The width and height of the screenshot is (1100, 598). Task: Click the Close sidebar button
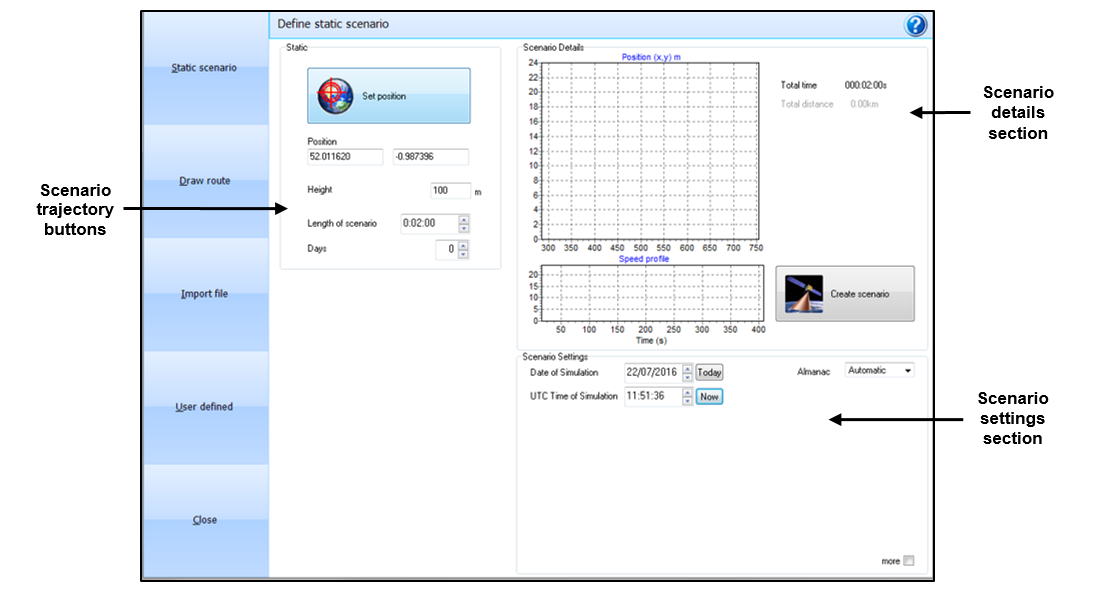click(204, 520)
